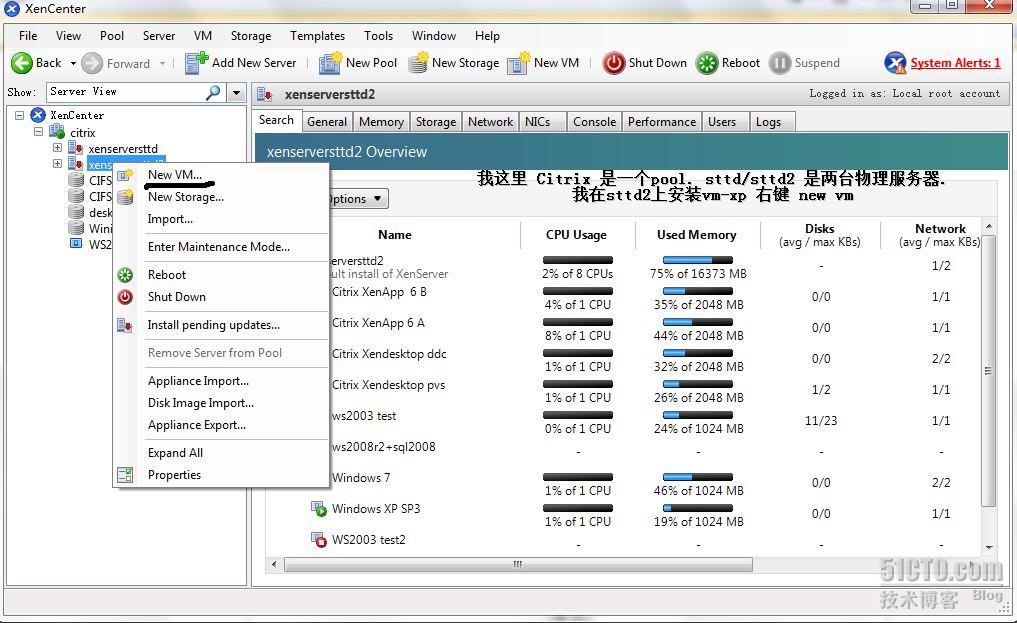Click the grey Forward arrow icon
The image size is (1017, 623).
click(x=92, y=63)
